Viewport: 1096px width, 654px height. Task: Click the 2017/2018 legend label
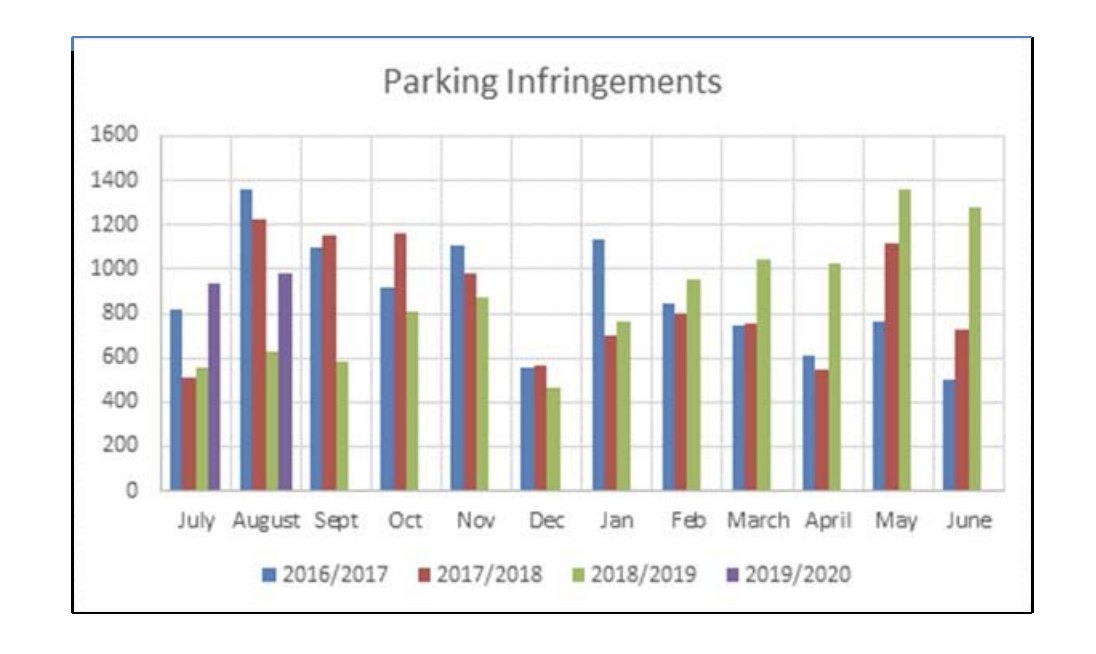pyautogui.click(x=489, y=574)
